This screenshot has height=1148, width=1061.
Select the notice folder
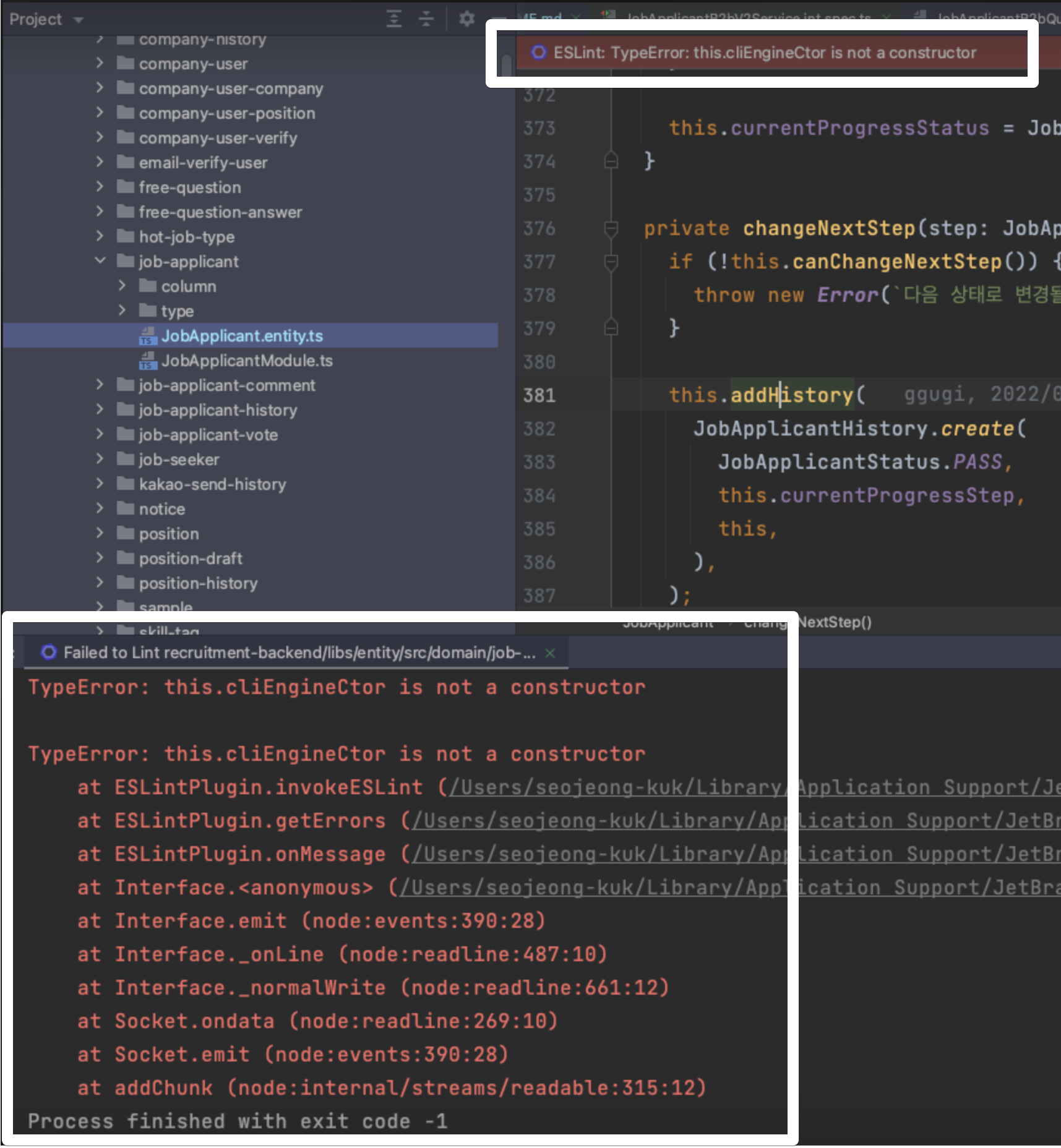click(162, 509)
